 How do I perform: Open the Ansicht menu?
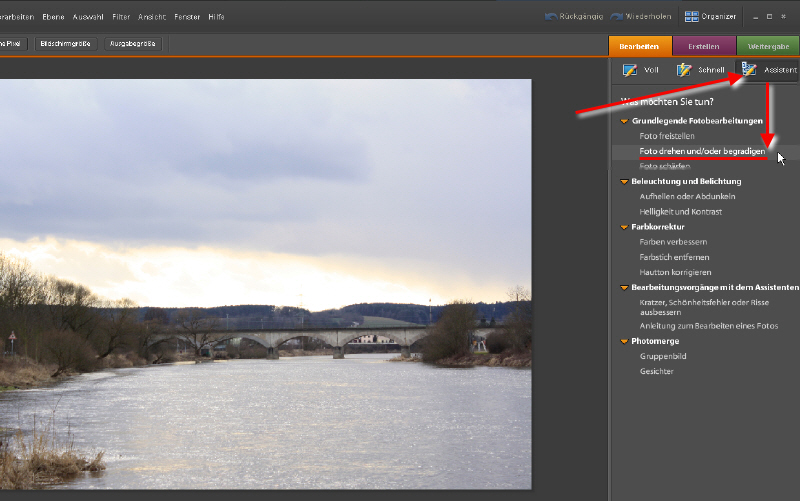(152, 17)
